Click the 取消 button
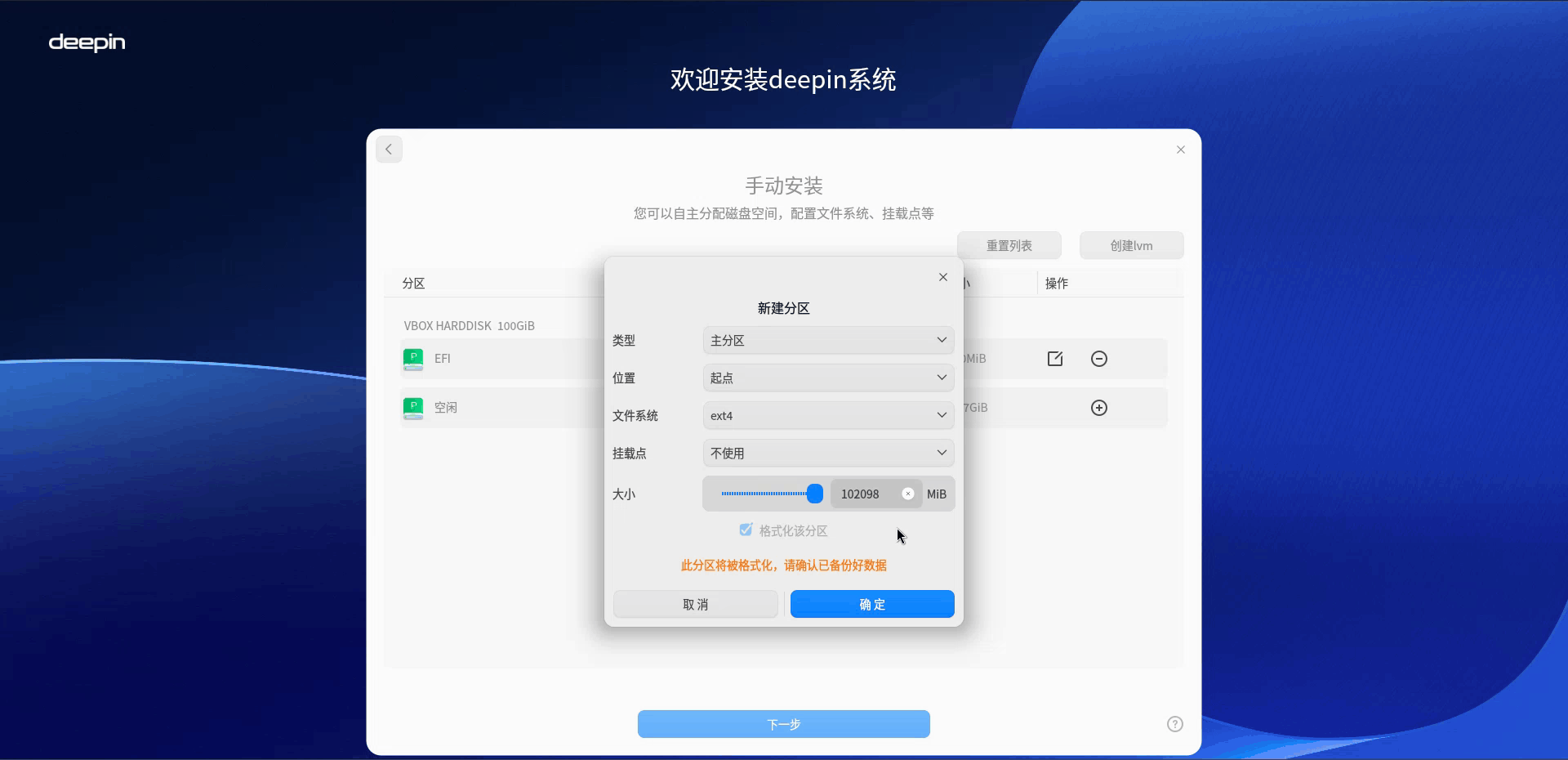This screenshot has width=1568, height=760. pos(696,604)
